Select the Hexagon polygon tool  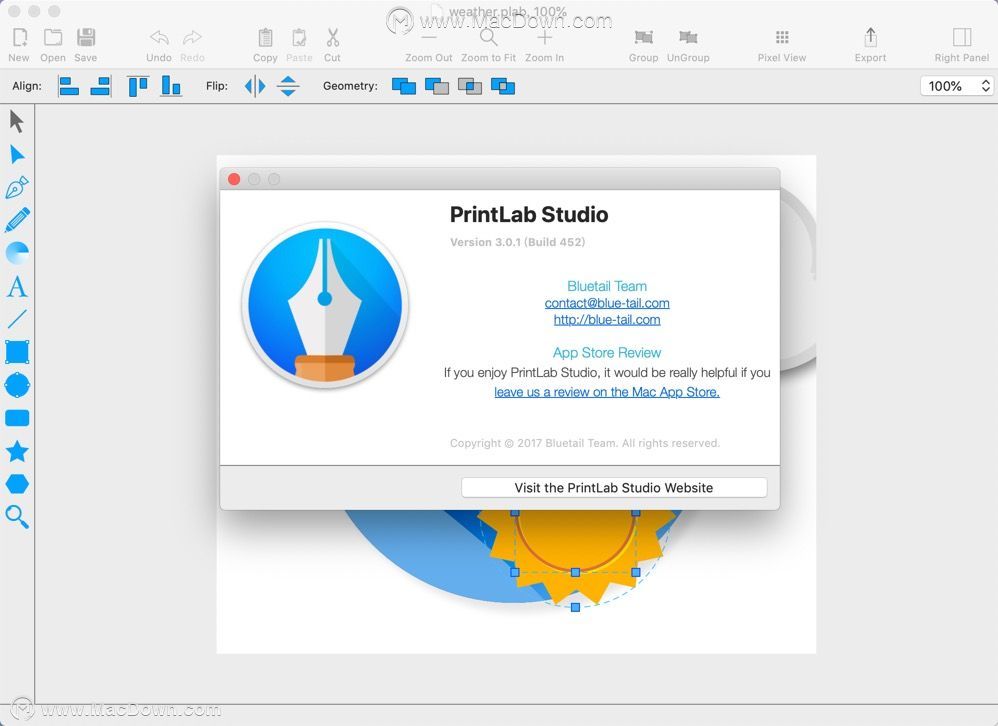click(x=17, y=484)
